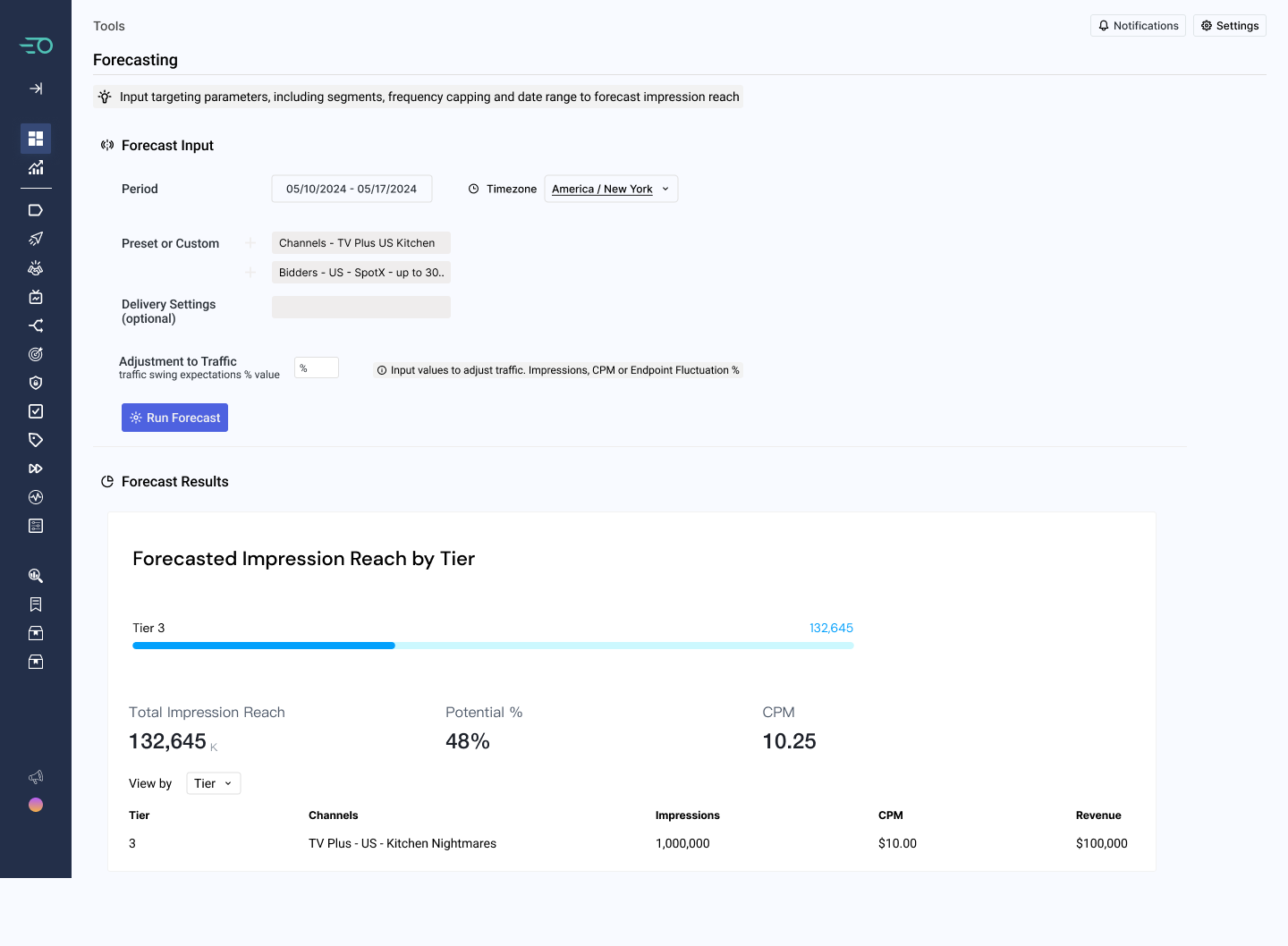Open the megaphone announcements icon

(x=36, y=777)
